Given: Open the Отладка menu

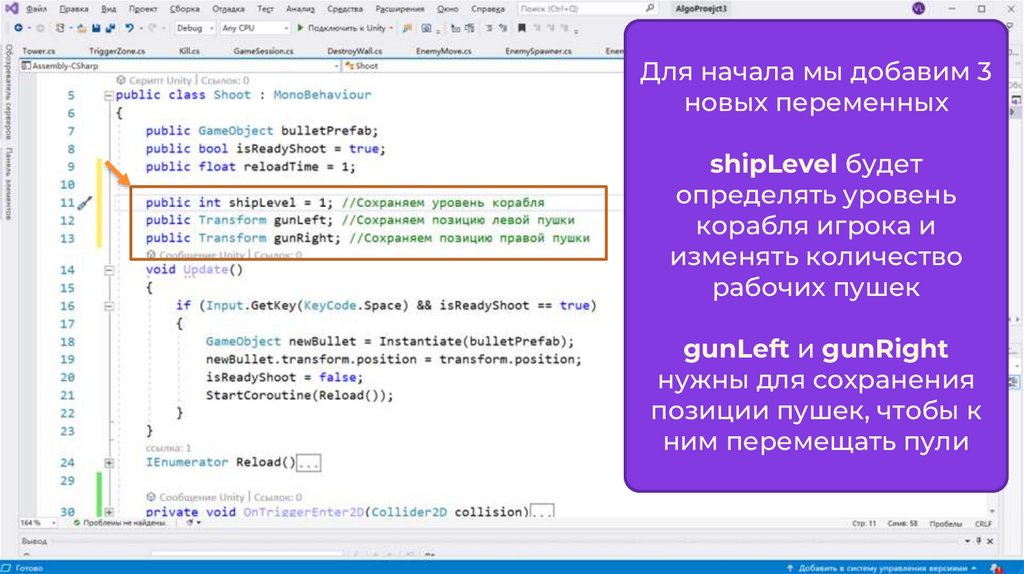Looking at the screenshot, I should (229, 9).
